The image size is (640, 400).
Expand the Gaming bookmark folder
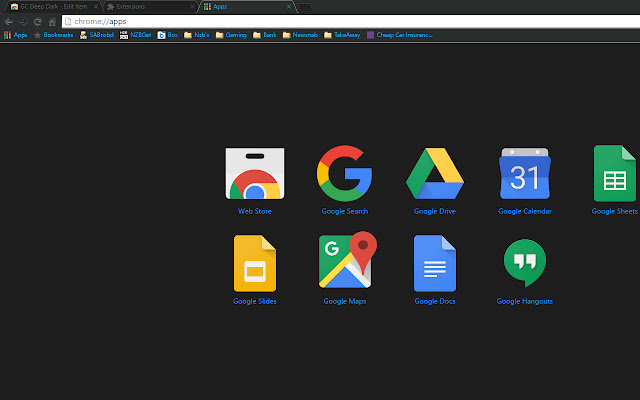231,35
